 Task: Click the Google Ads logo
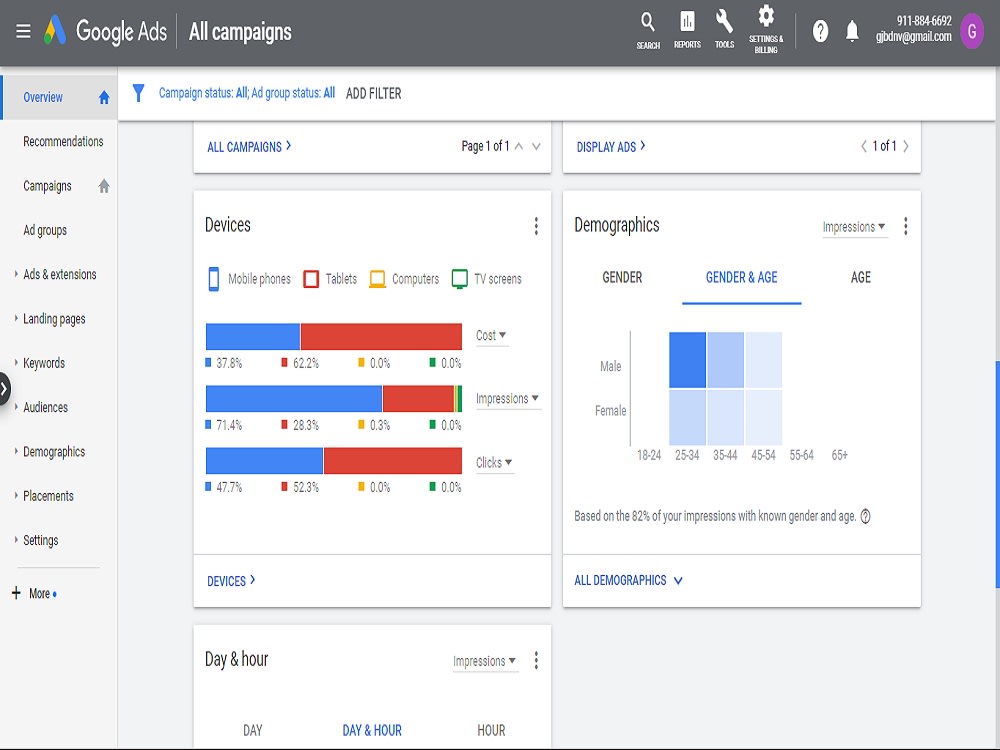(x=105, y=30)
